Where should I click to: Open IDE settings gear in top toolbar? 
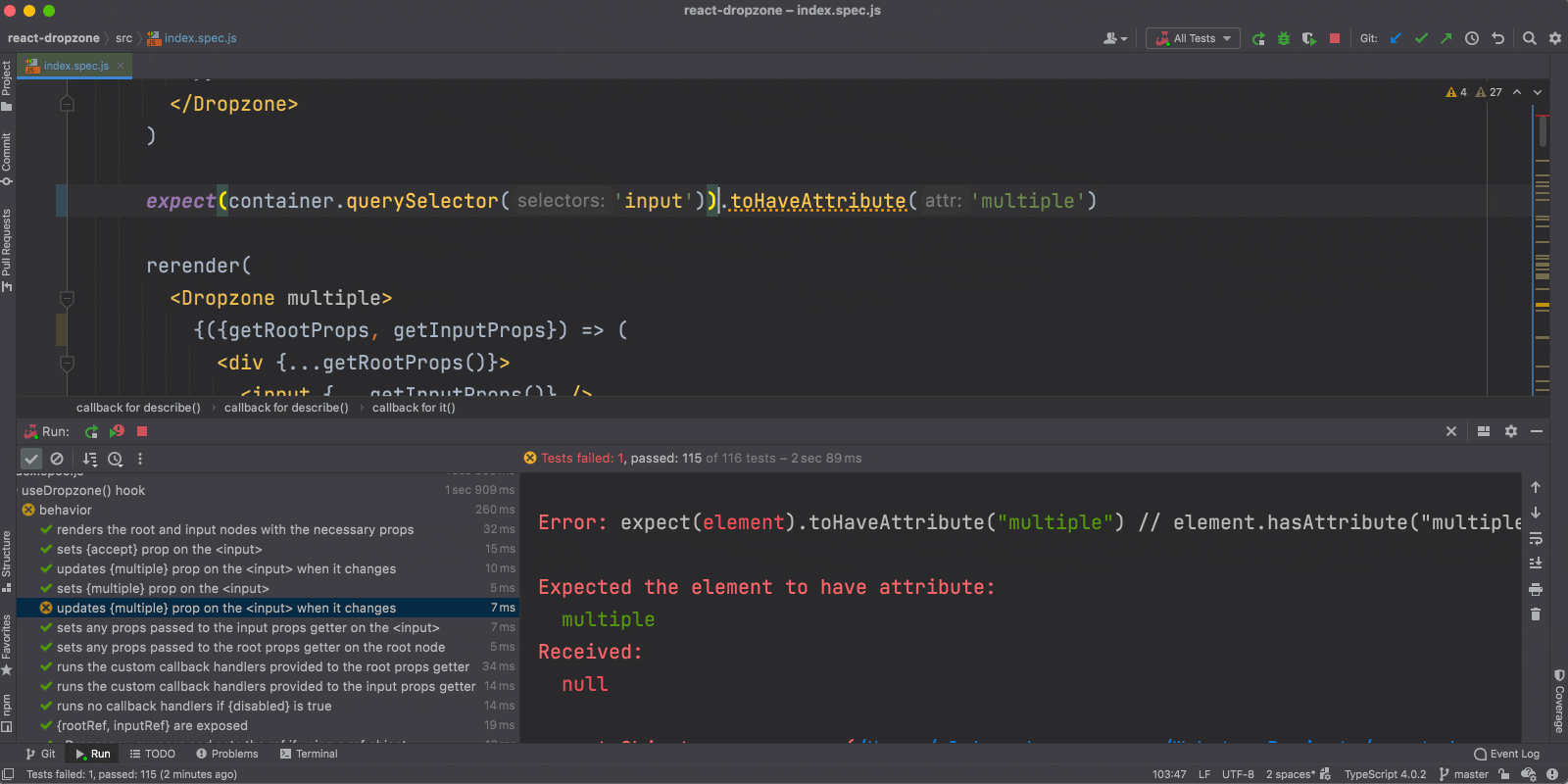pos(1555,38)
